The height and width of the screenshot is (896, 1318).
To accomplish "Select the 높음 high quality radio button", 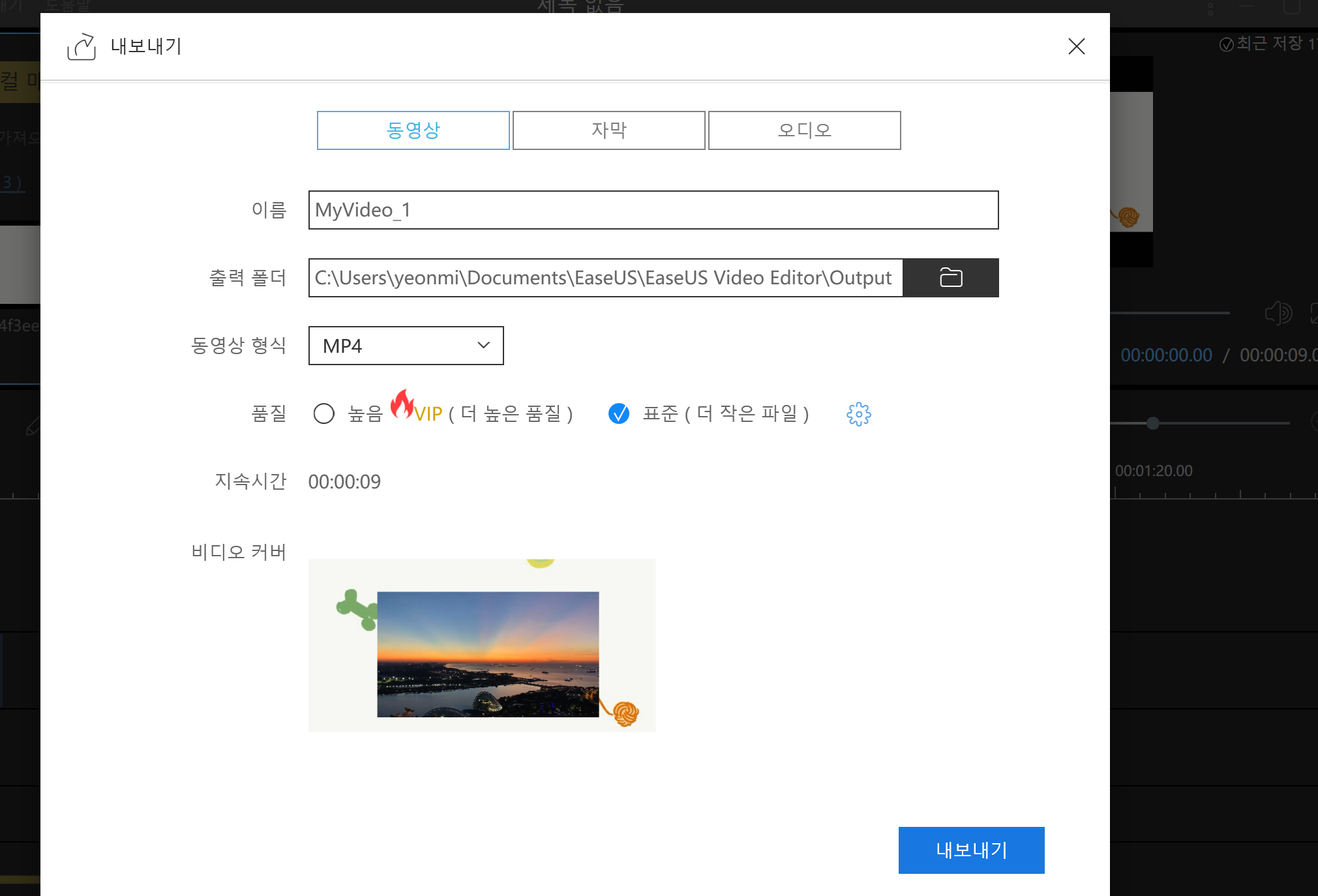I will click(x=324, y=414).
